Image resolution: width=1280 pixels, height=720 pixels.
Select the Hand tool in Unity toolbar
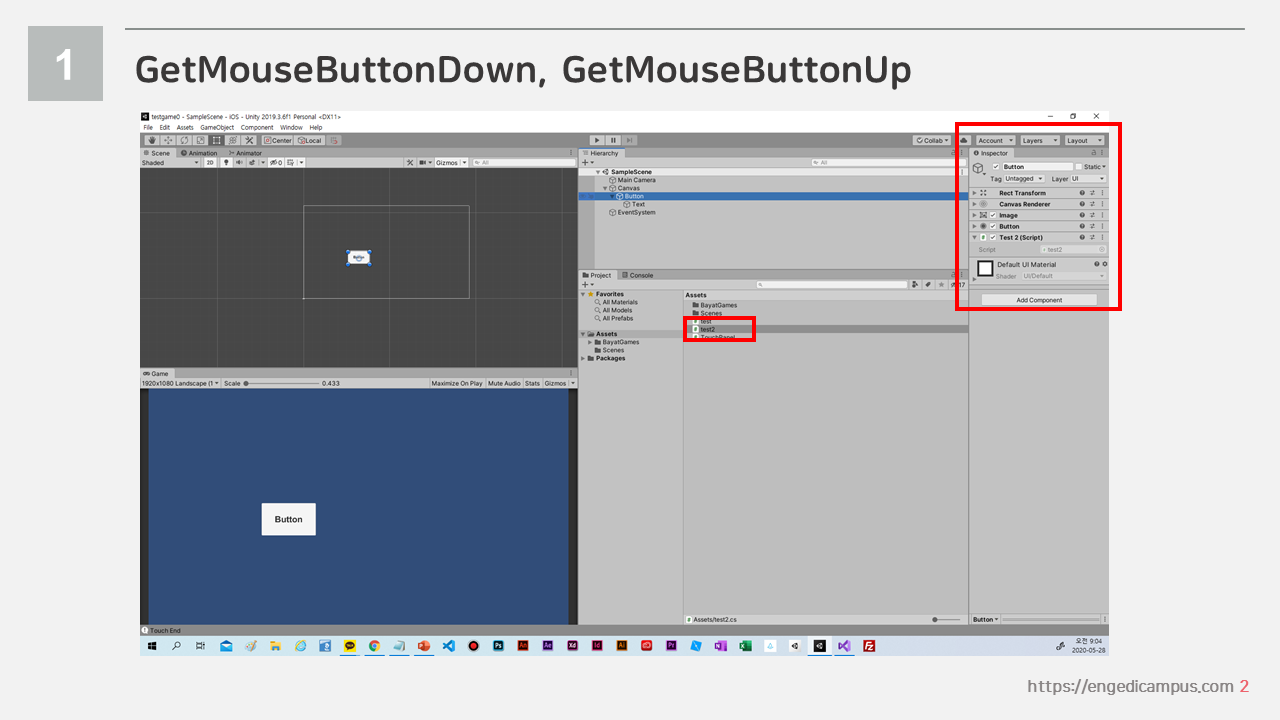click(153, 140)
